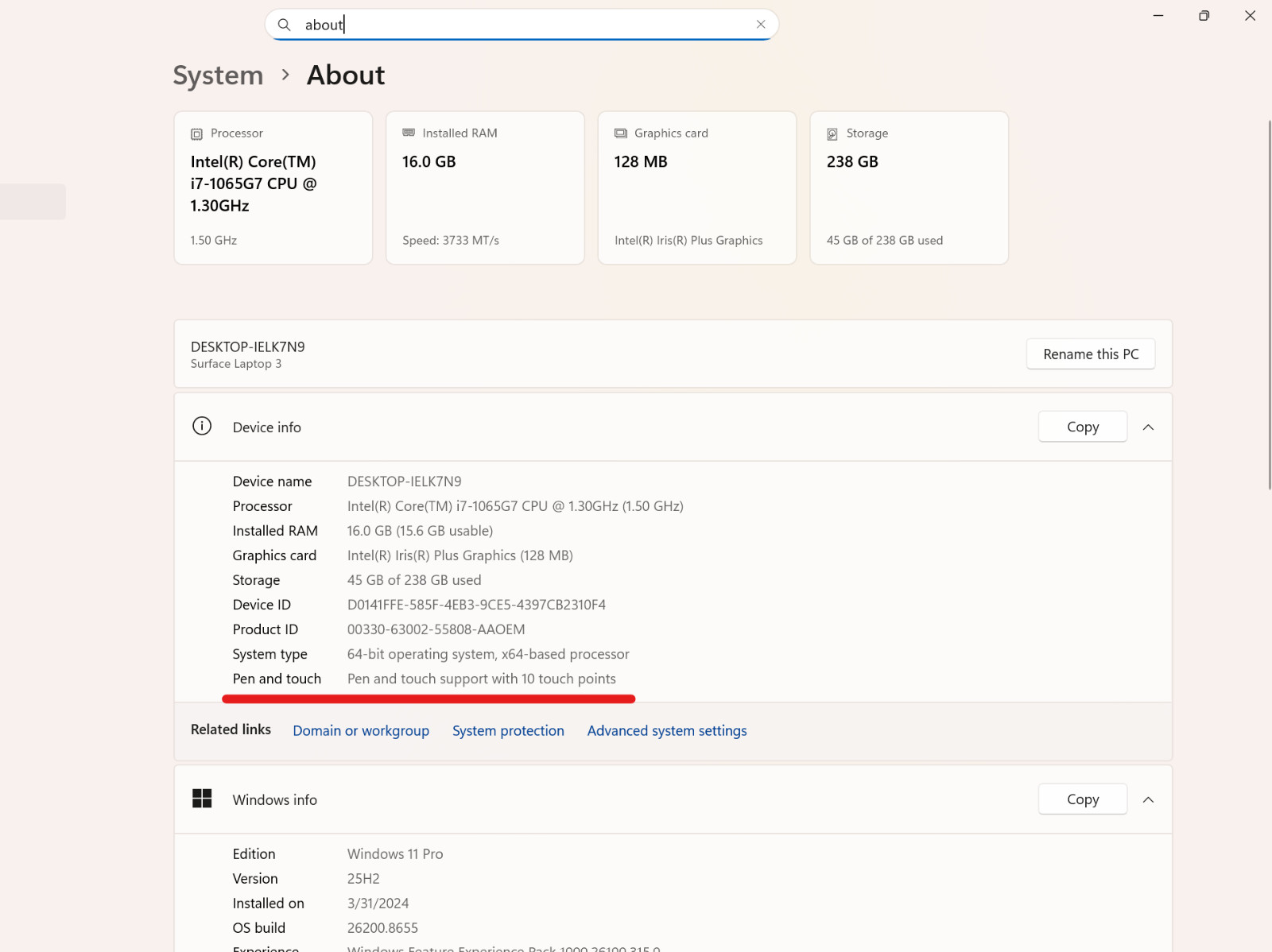Click the Processor chip icon on card
The height and width of the screenshot is (952, 1272).
tap(196, 134)
